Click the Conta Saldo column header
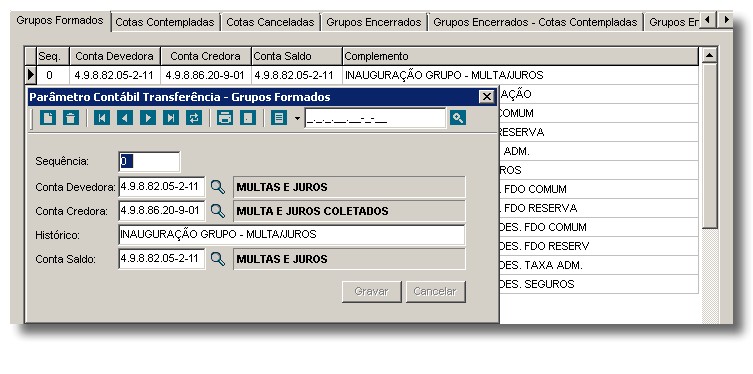The width and height of the screenshot is (753, 374). coord(297,56)
